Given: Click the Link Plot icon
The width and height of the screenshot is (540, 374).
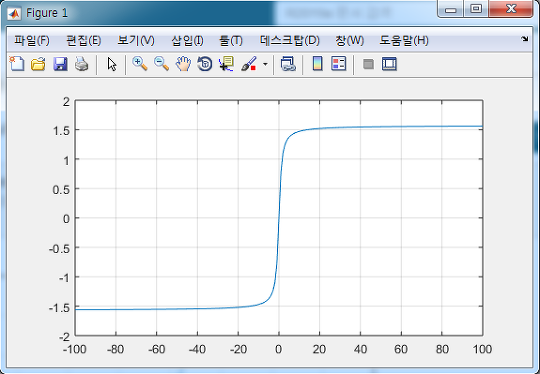Looking at the screenshot, I should click(288, 64).
